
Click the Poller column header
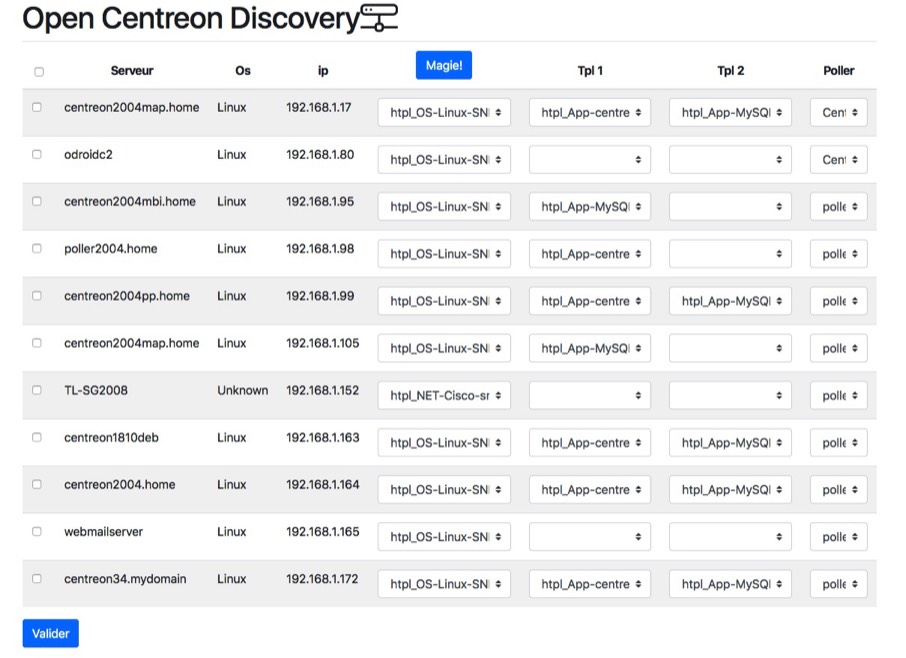838,71
